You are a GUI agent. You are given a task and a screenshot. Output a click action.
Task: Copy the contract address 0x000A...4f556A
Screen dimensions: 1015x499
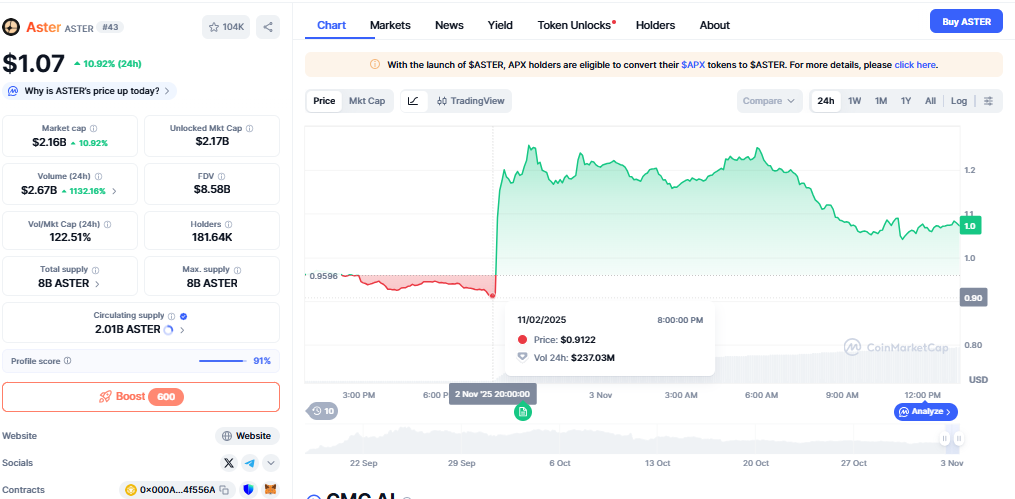point(224,490)
